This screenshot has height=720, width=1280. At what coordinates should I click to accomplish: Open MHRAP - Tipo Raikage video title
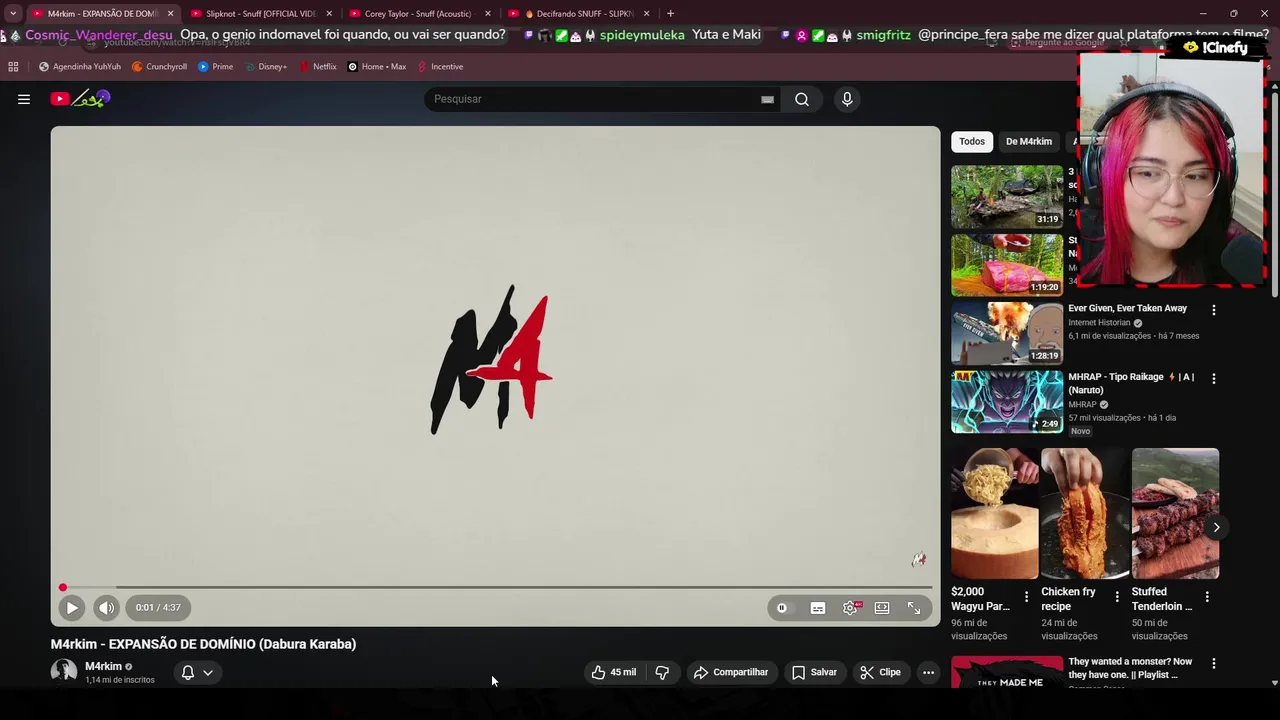1131,383
